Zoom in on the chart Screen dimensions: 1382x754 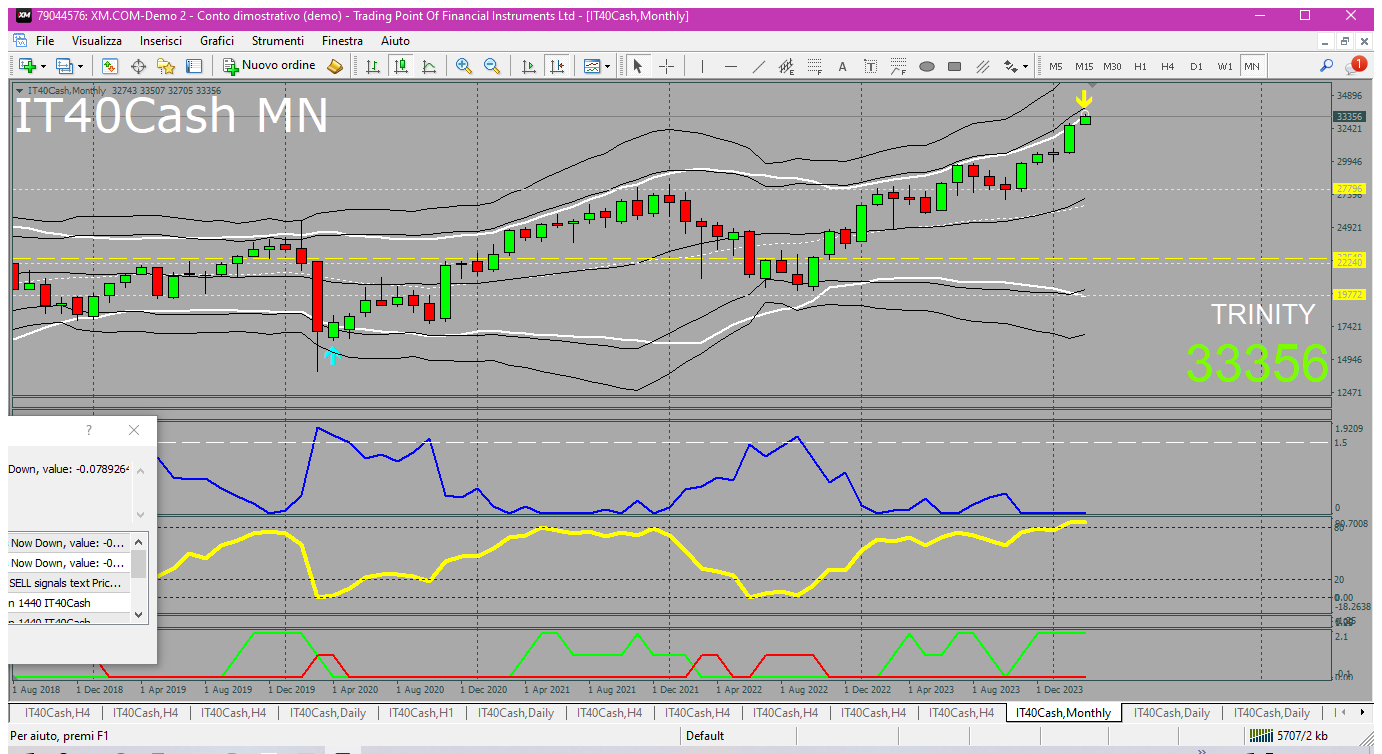click(464, 66)
